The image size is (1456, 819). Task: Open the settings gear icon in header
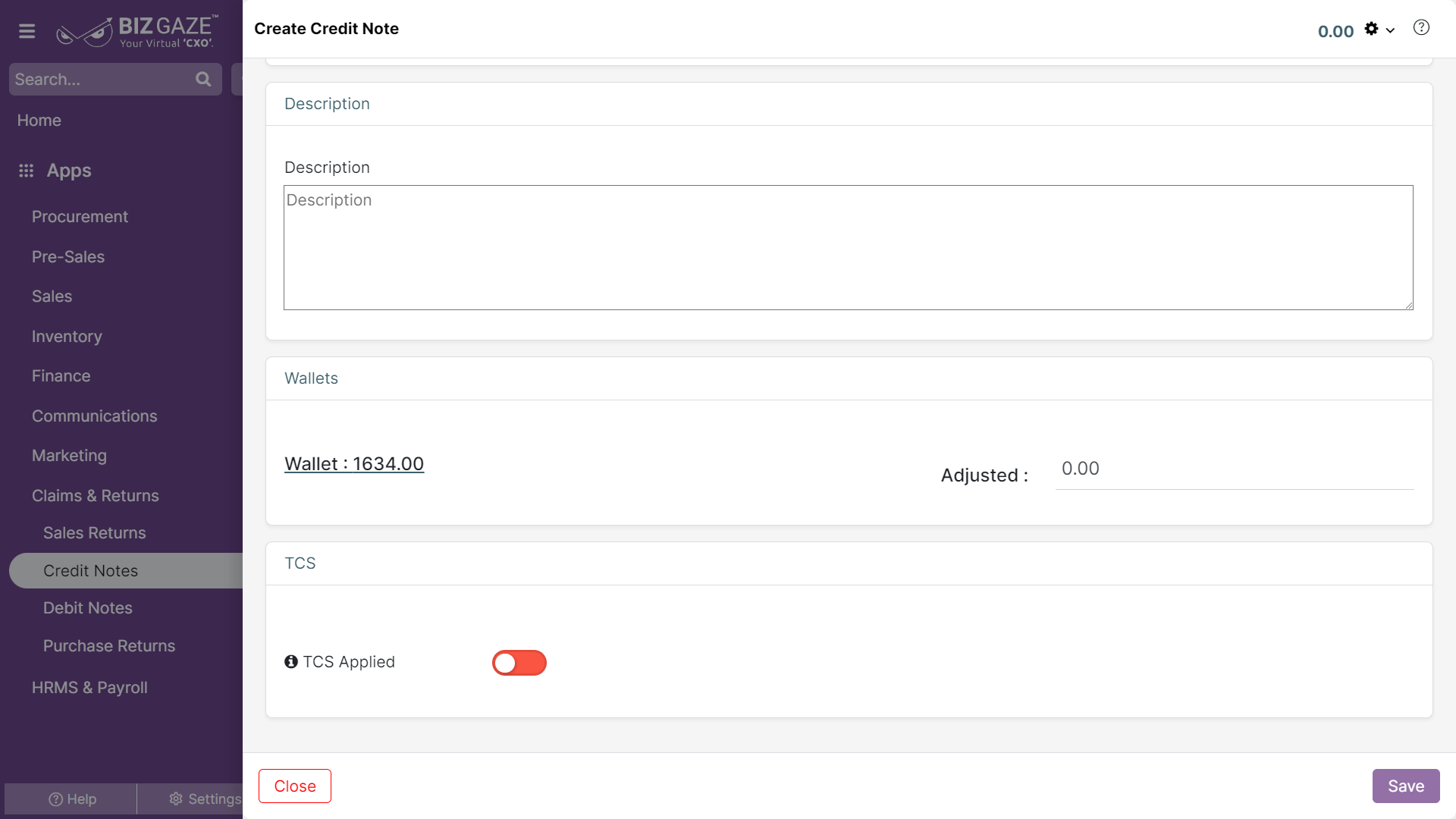pyautogui.click(x=1371, y=29)
